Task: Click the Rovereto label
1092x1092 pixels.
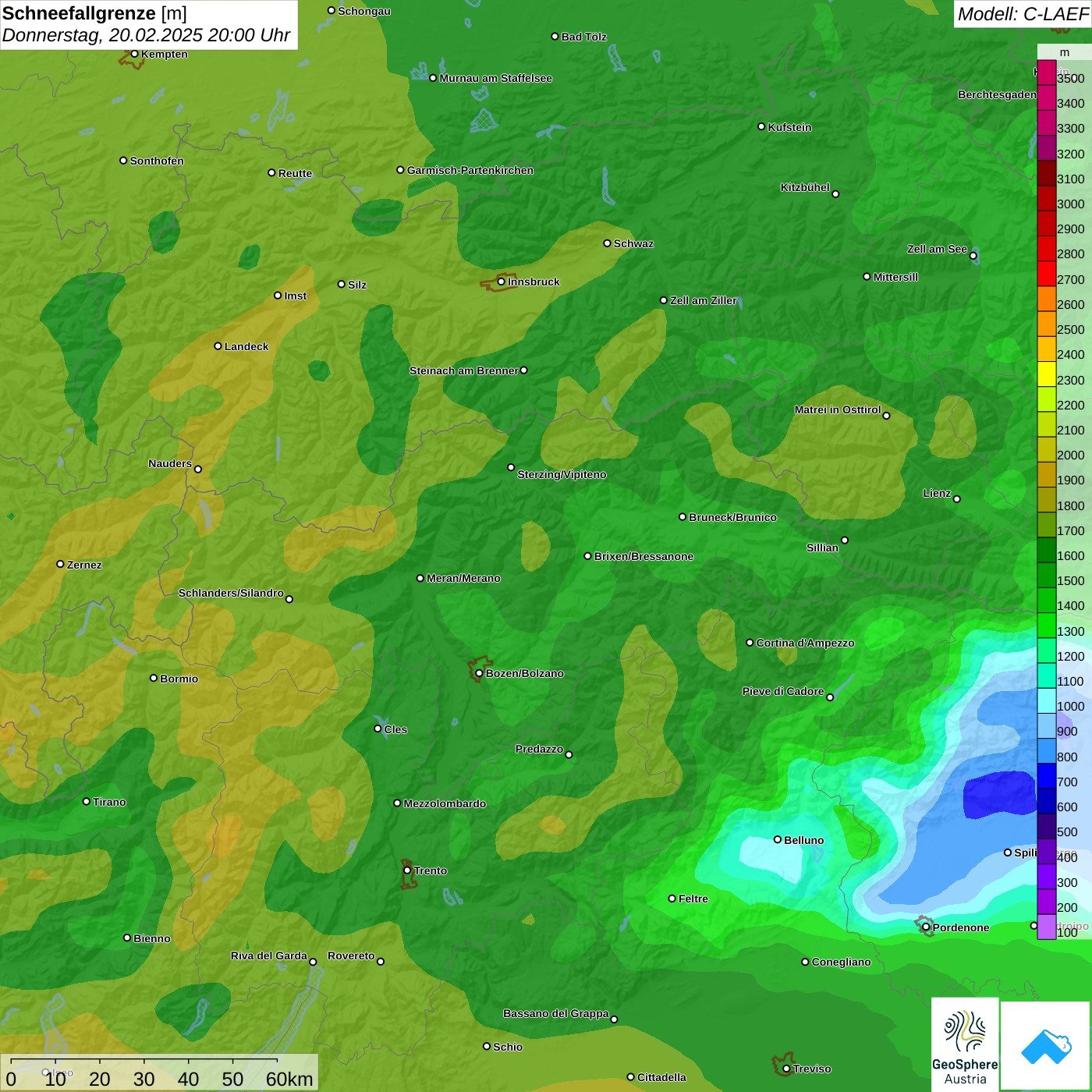Action: (x=351, y=955)
